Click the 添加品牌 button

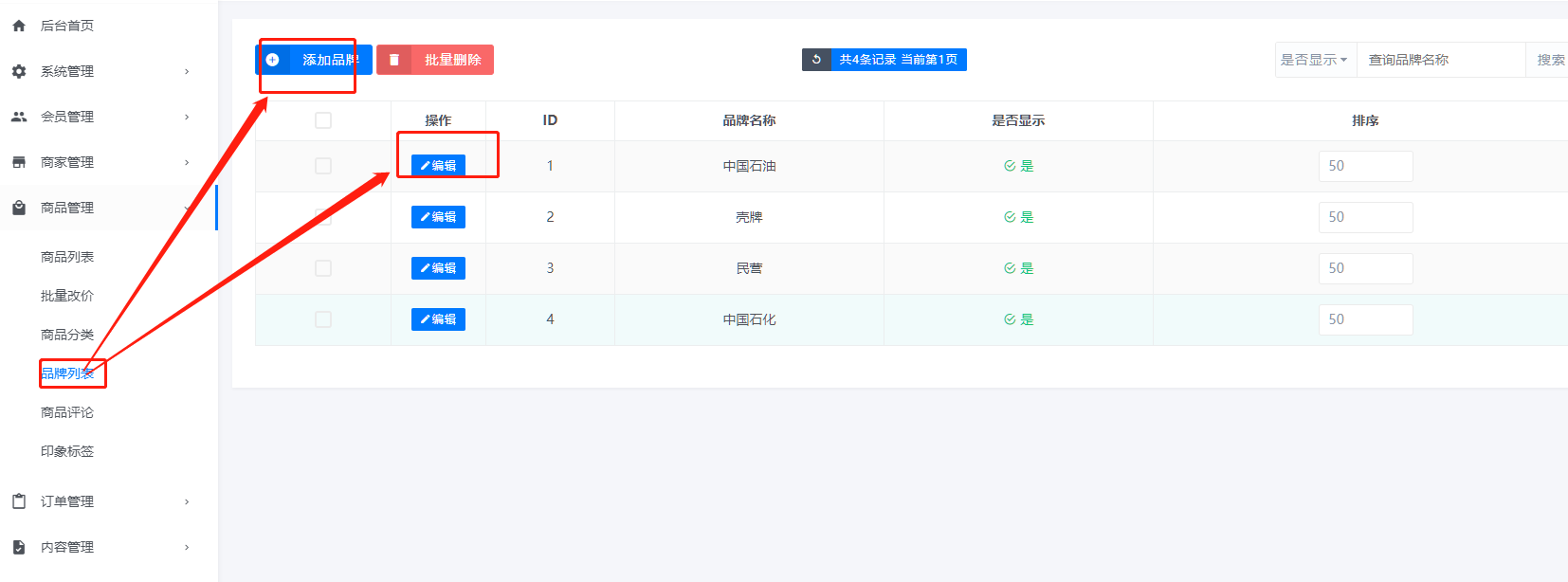point(314,60)
